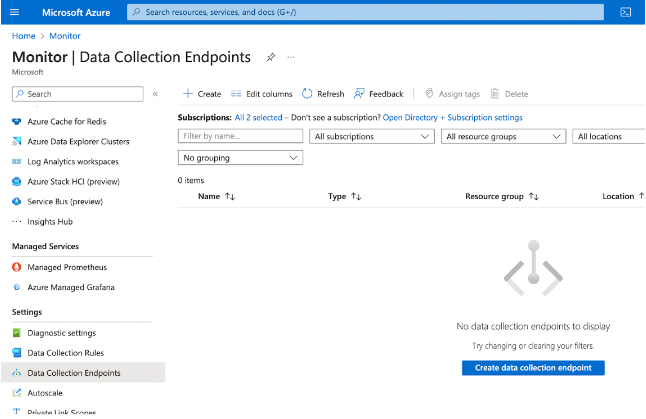The width and height of the screenshot is (646, 419).
Task: Click the Azure Managed Grafana icon
Action: 16,287
